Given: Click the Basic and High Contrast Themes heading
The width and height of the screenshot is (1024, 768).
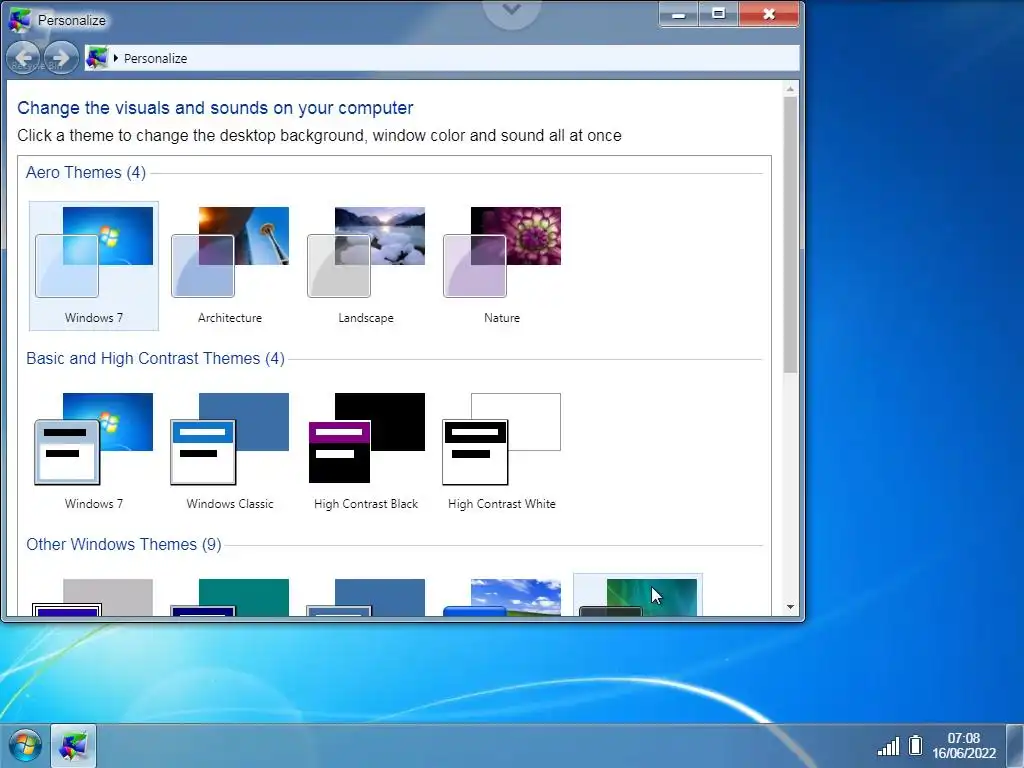Looking at the screenshot, I should pyautogui.click(x=155, y=359).
